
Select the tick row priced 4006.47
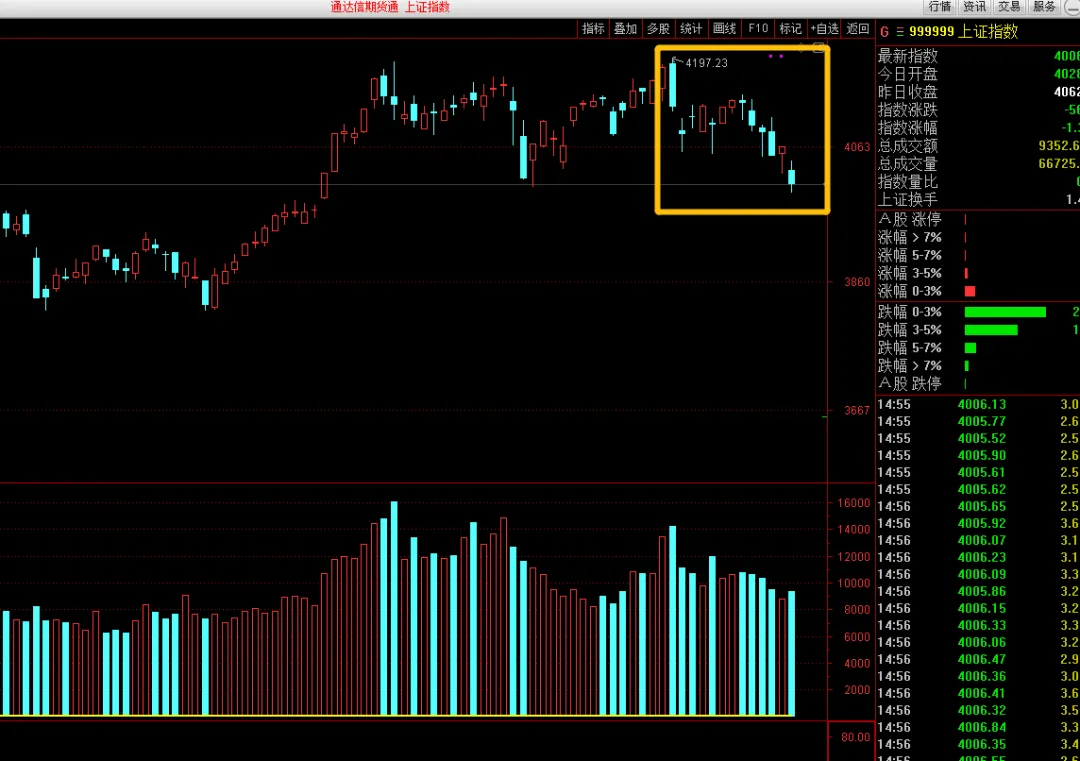[x=978, y=659]
